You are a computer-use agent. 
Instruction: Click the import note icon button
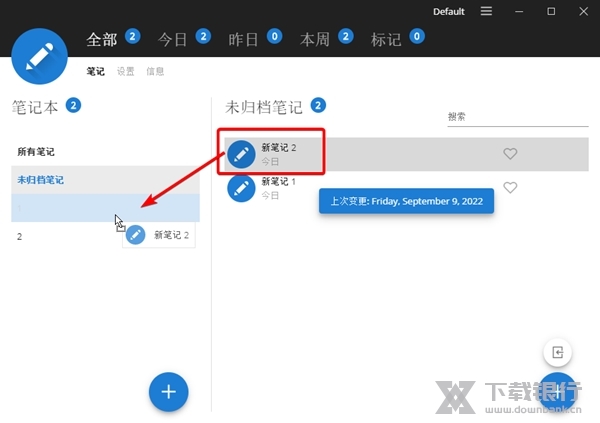(558, 352)
